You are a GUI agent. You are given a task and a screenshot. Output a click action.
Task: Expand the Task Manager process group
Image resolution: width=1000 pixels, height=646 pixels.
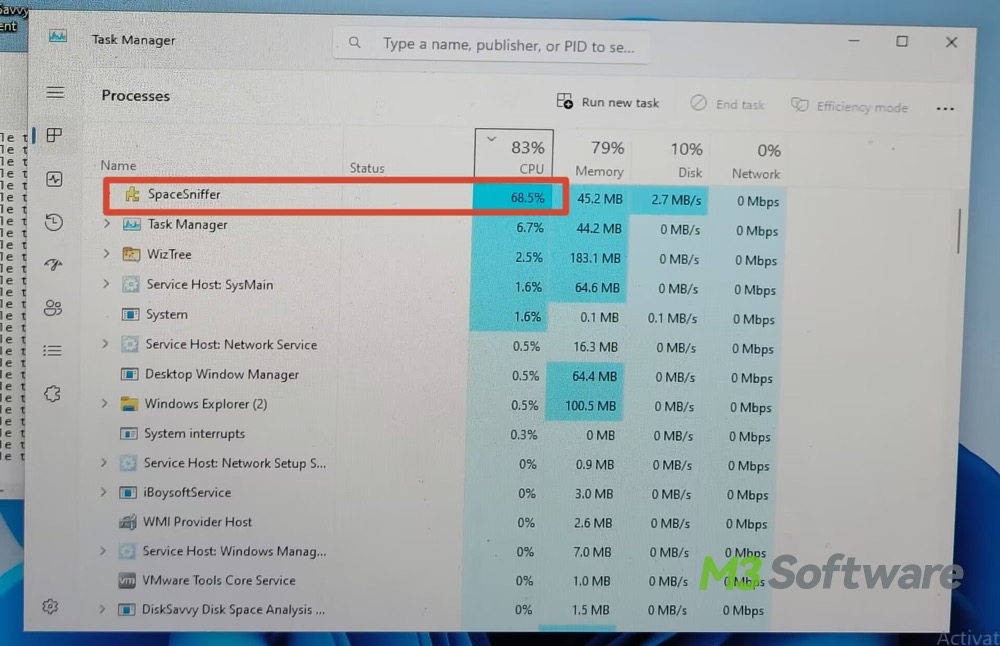pyautogui.click(x=107, y=224)
